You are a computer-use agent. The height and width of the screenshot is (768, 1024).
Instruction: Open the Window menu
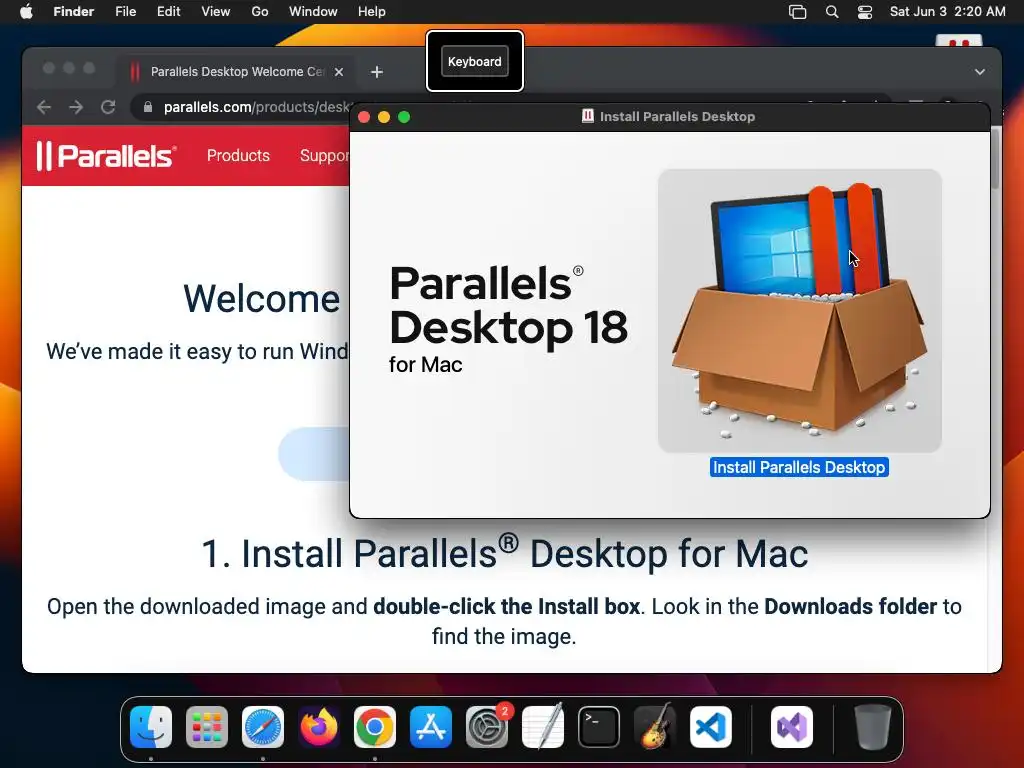click(313, 12)
